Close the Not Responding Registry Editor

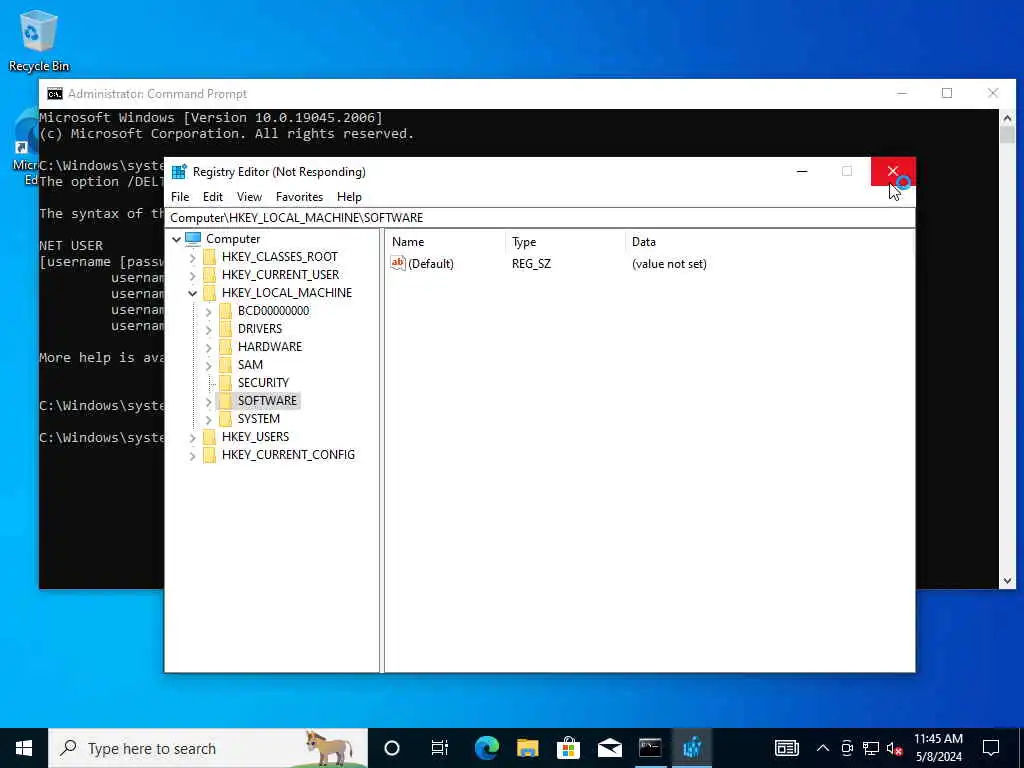click(x=893, y=172)
